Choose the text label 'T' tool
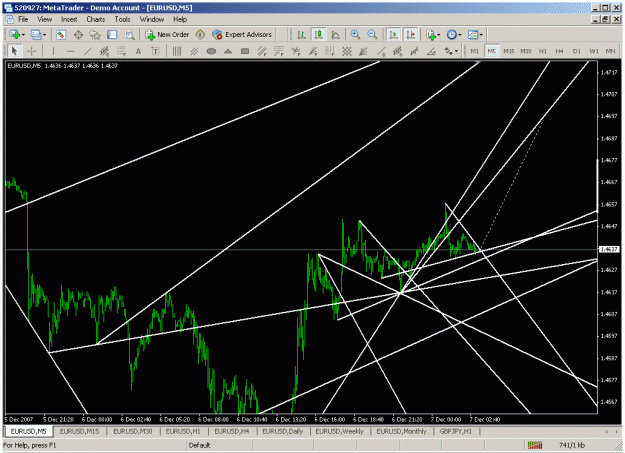The width and height of the screenshot is (625, 453). coord(155,51)
